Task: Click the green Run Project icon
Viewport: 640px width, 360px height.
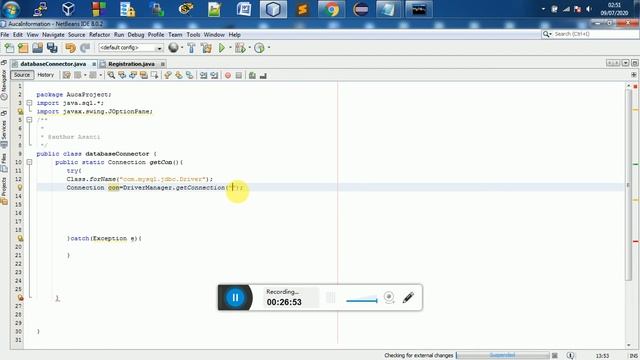Action: pos(222,48)
